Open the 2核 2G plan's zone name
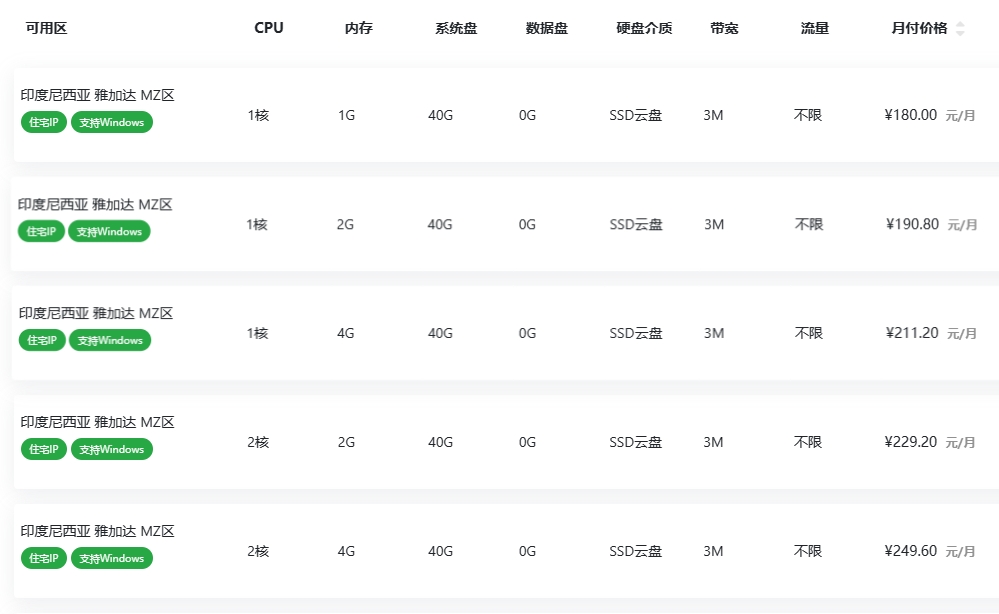The image size is (999, 614). (97, 422)
